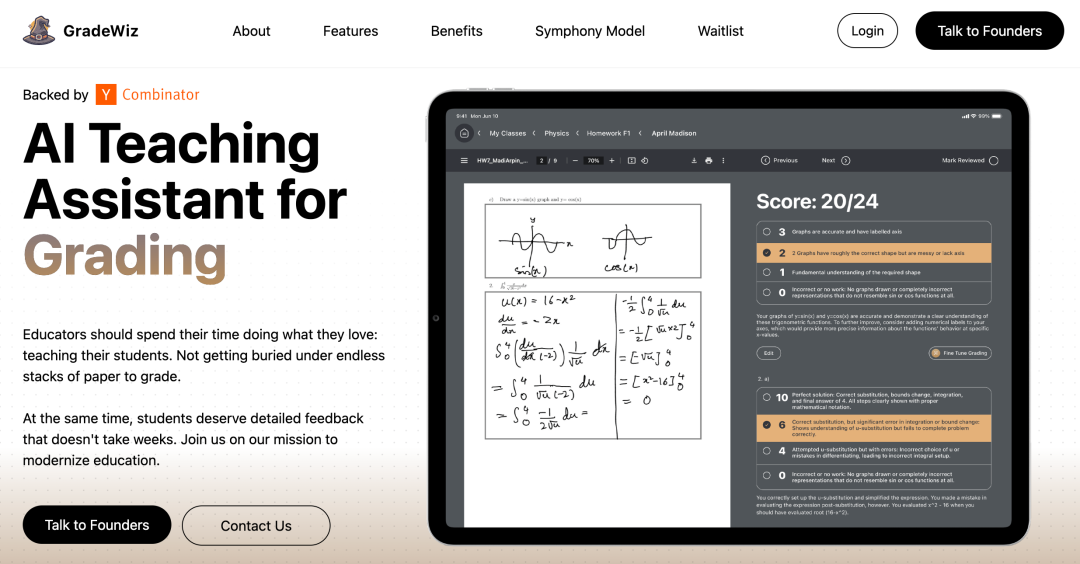Click chevron before Physics breadcrumb
This screenshot has height=564, width=1080.
click(534, 133)
